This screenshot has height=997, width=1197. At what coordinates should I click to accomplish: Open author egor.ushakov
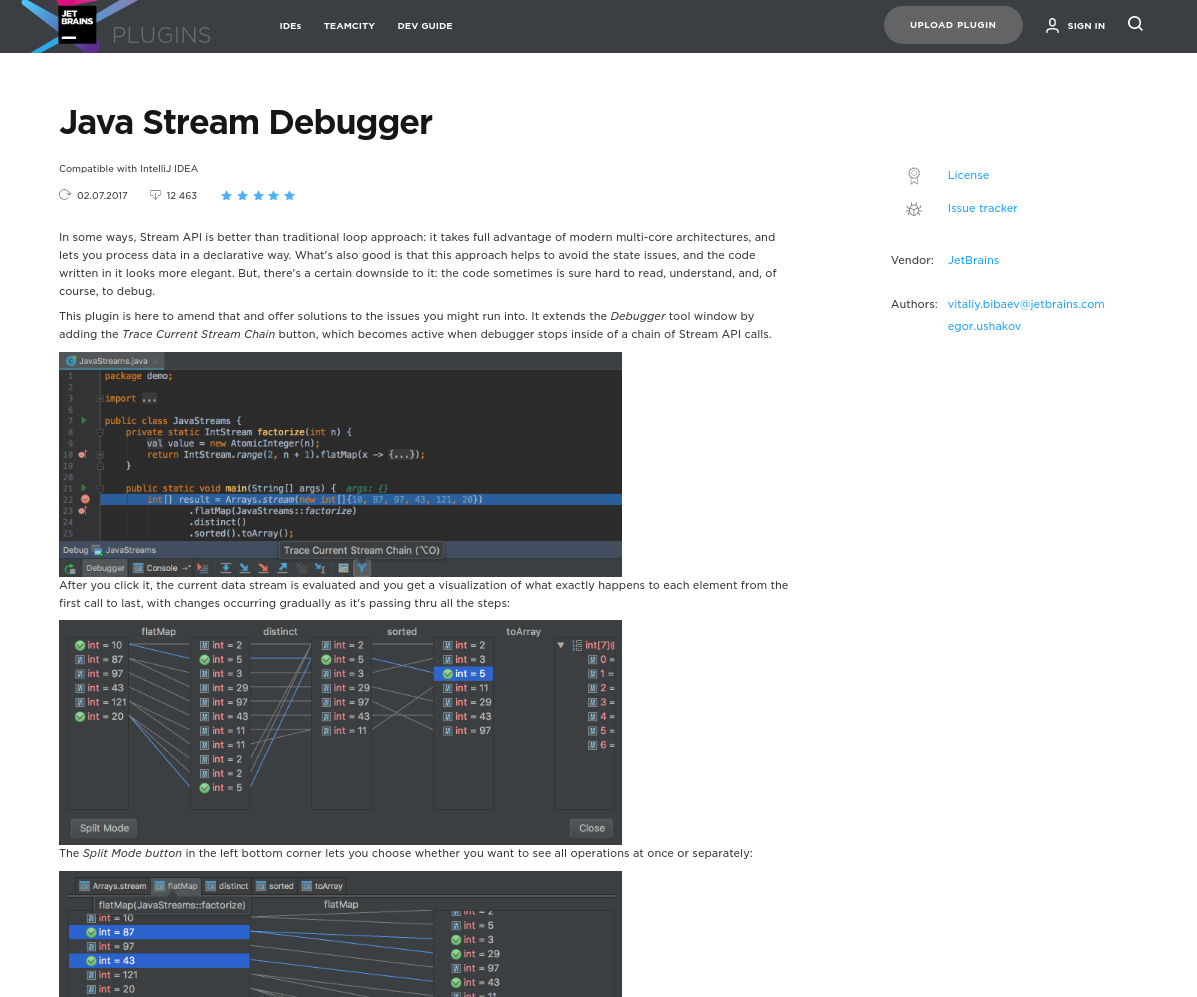point(984,326)
